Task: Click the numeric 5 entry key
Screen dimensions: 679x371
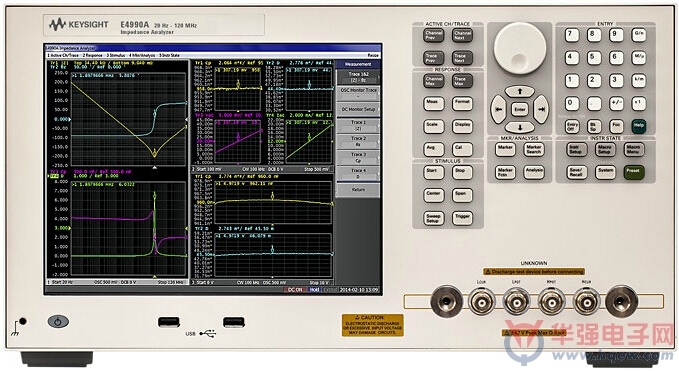Action: click(x=594, y=58)
